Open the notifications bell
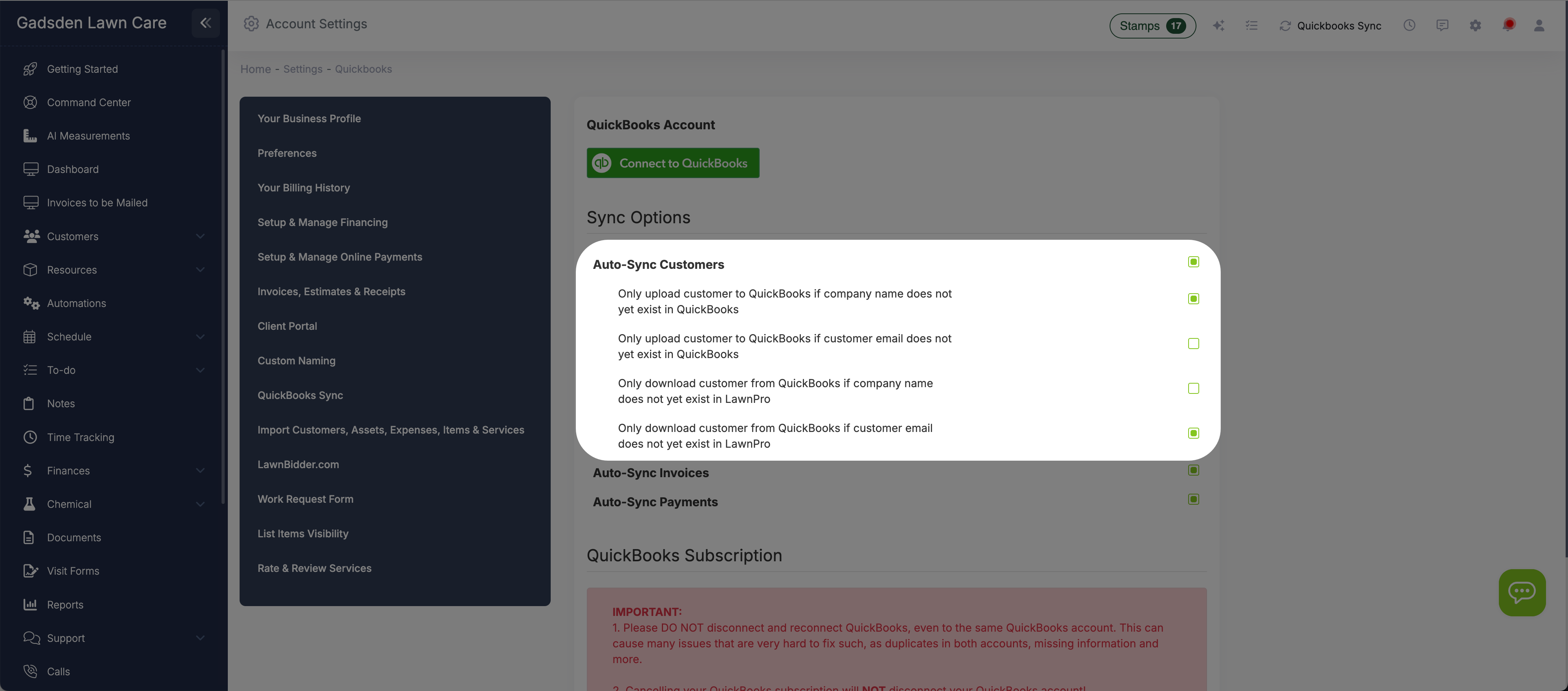The image size is (1568, 691). coord(1508,26)
